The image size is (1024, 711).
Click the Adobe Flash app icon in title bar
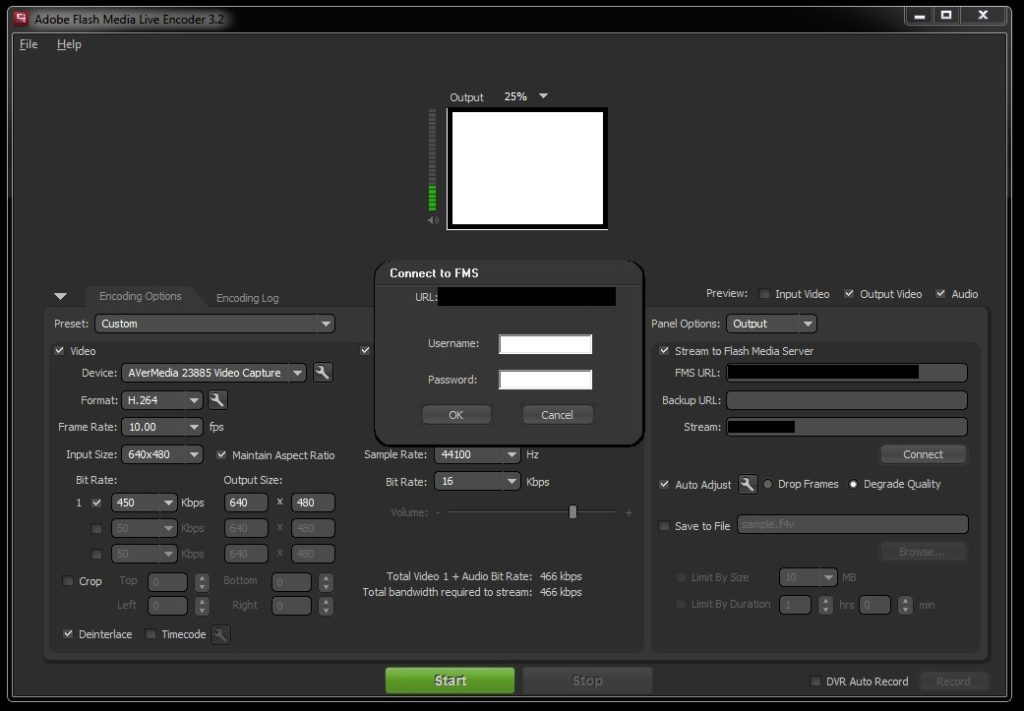pyautogui.click(x=21, y=19)
